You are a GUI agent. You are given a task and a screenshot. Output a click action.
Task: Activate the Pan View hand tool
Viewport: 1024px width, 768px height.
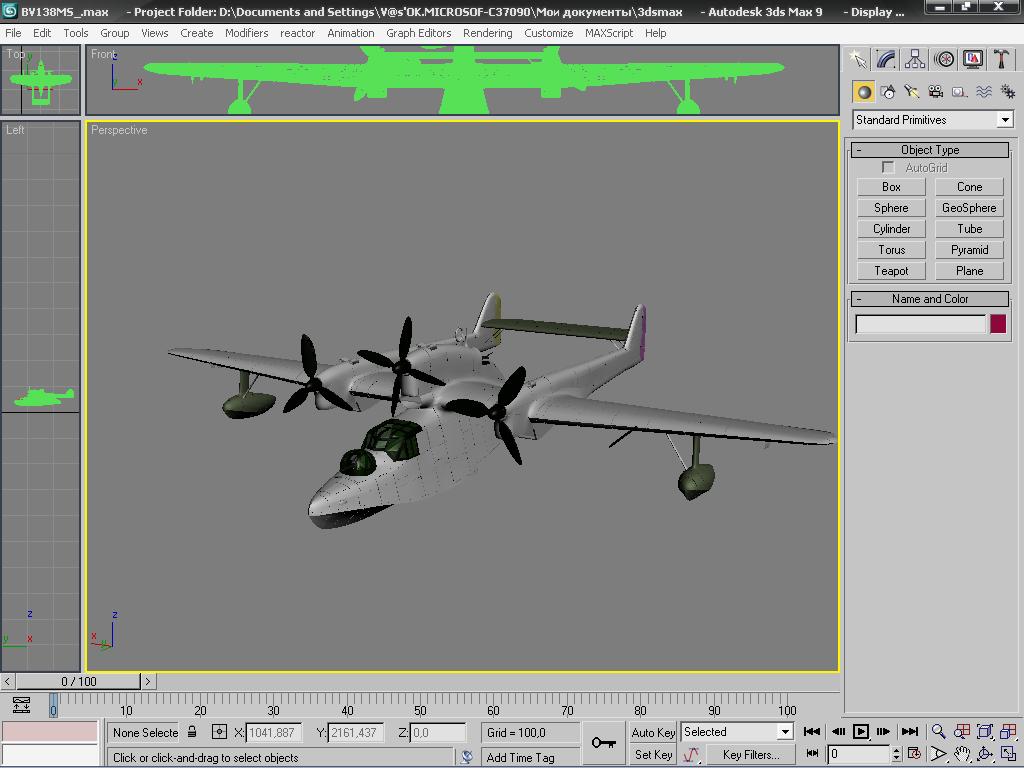[x=962, y=754]
